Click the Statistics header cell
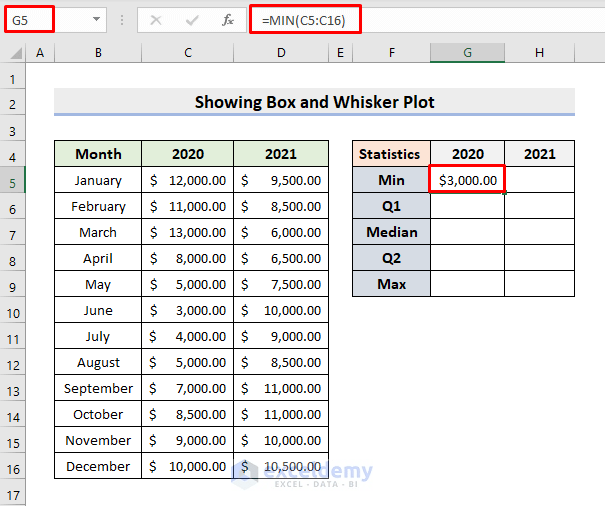Image resolution: width=605 pixels, height=506 pixels. pyautogui.click(x=391, y=154)
